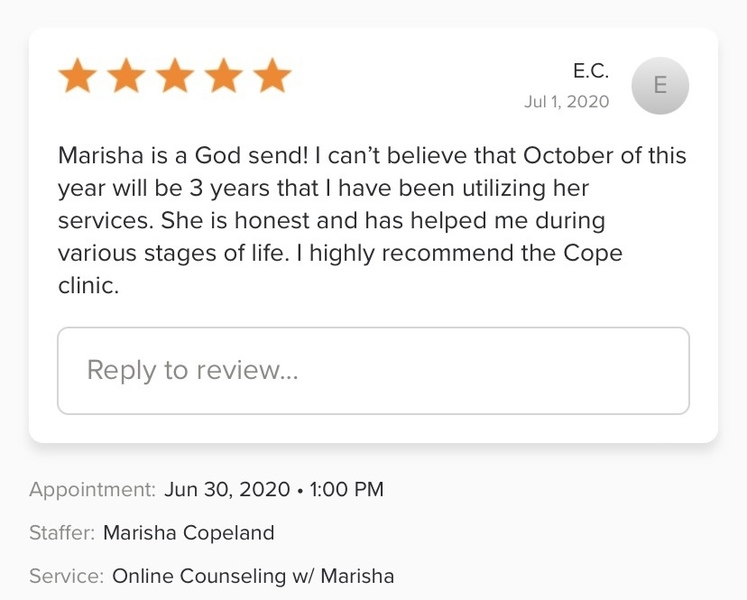Click the fourth orange rating star

pyautogui.click(x=223, y=76)
